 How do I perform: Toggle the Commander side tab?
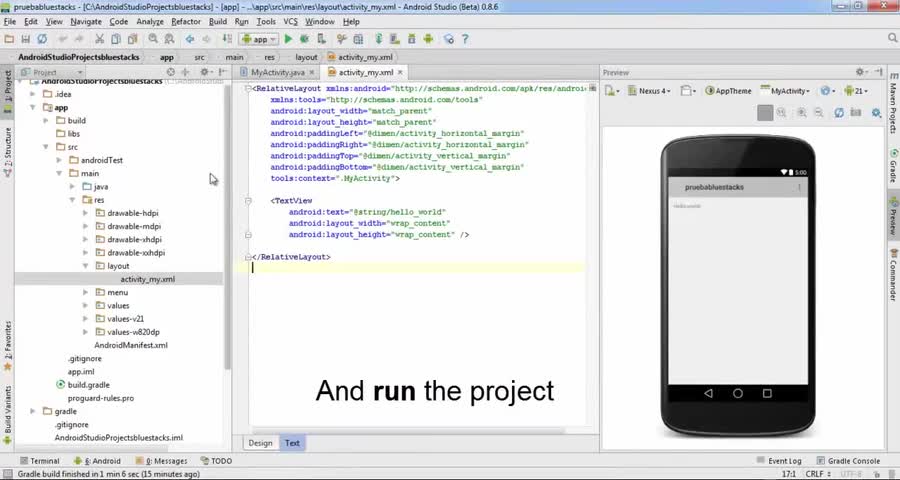893,274
